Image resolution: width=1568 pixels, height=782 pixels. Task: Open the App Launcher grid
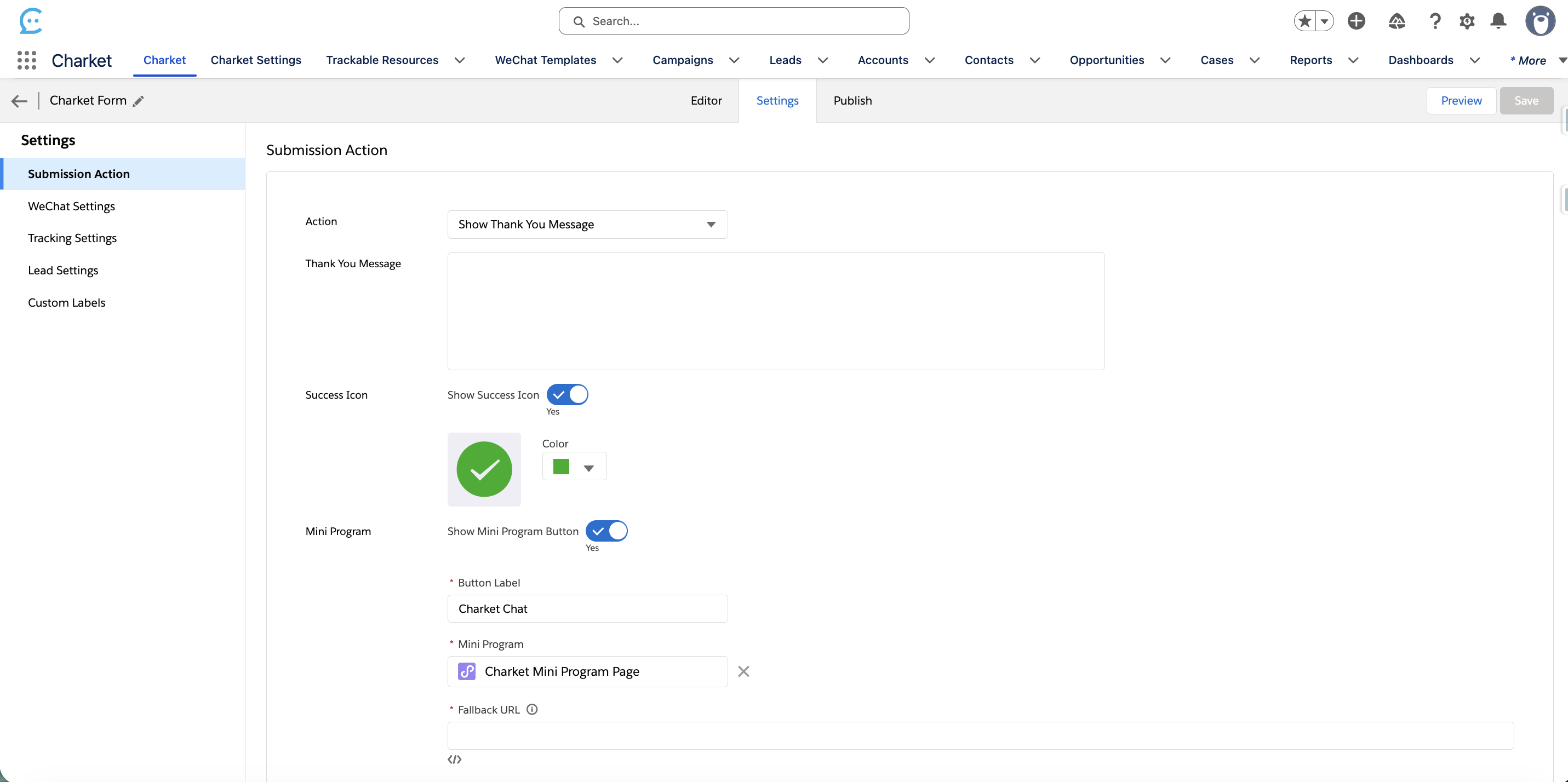(27, 60)
